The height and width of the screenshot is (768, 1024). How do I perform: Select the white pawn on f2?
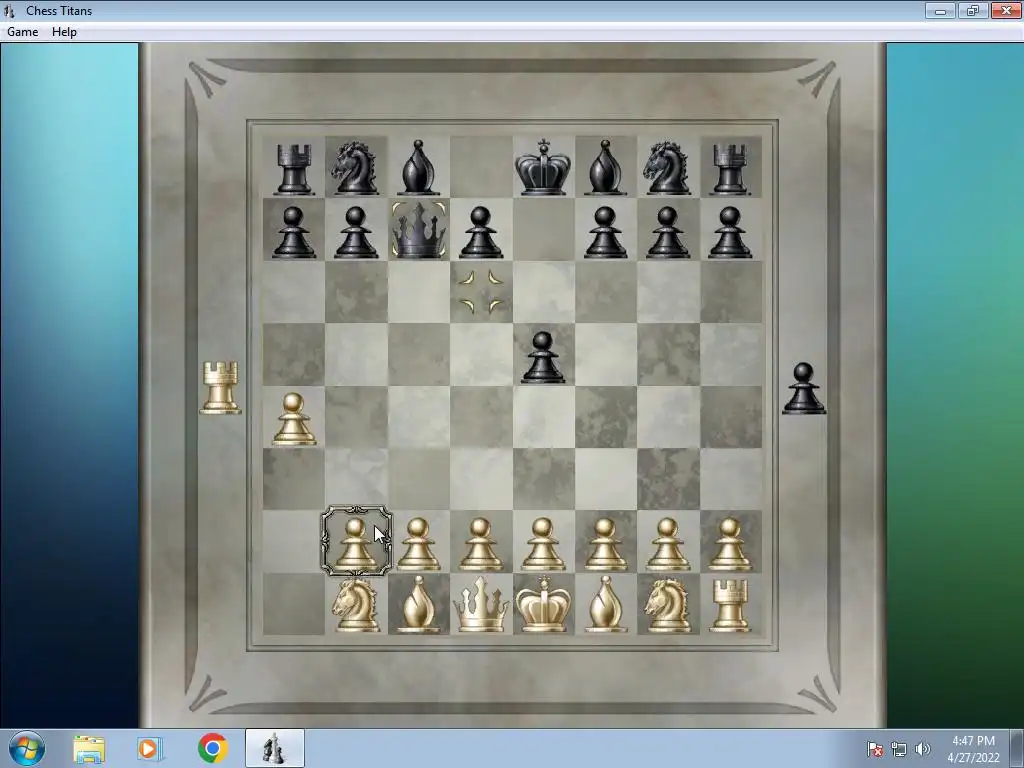[x=605, y=545]
